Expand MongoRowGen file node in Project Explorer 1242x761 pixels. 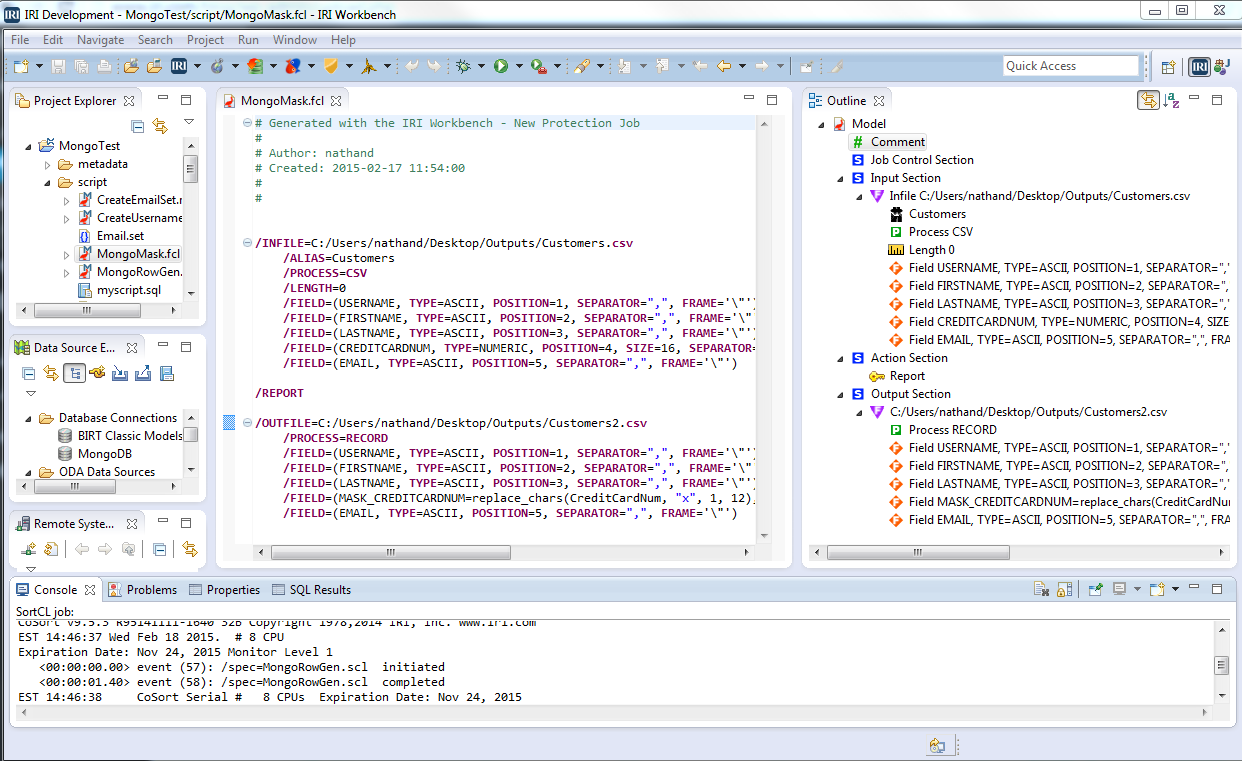coord(67,272)
